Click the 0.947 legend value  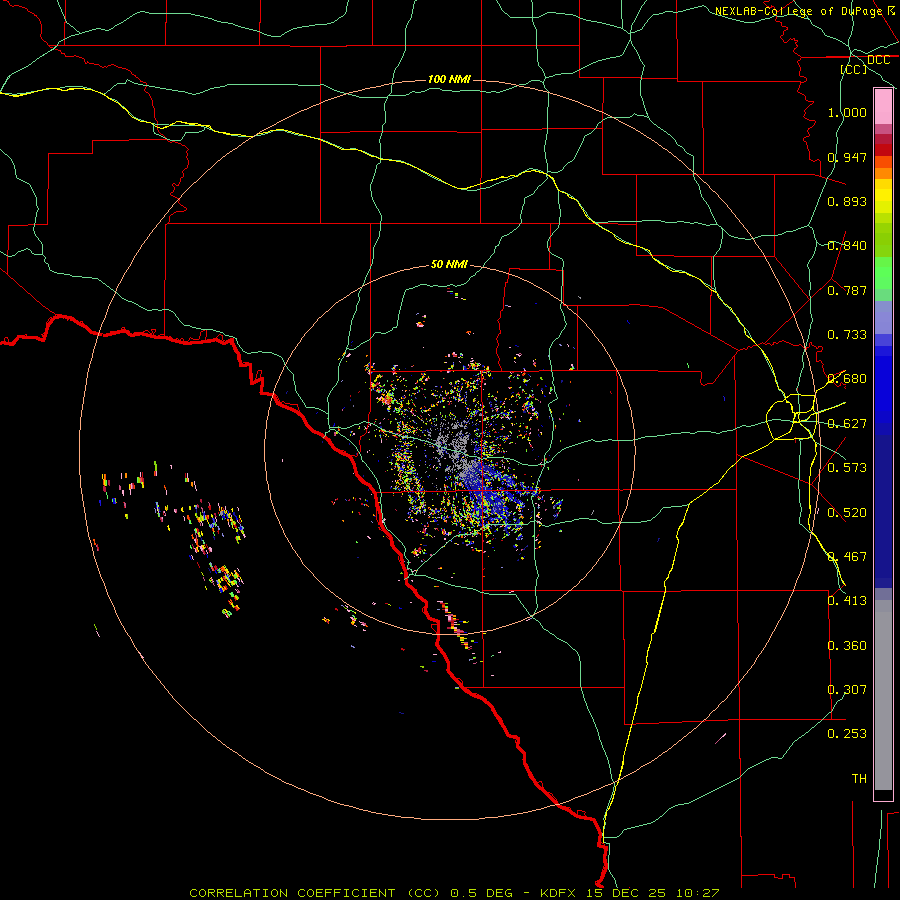(847, 157)
